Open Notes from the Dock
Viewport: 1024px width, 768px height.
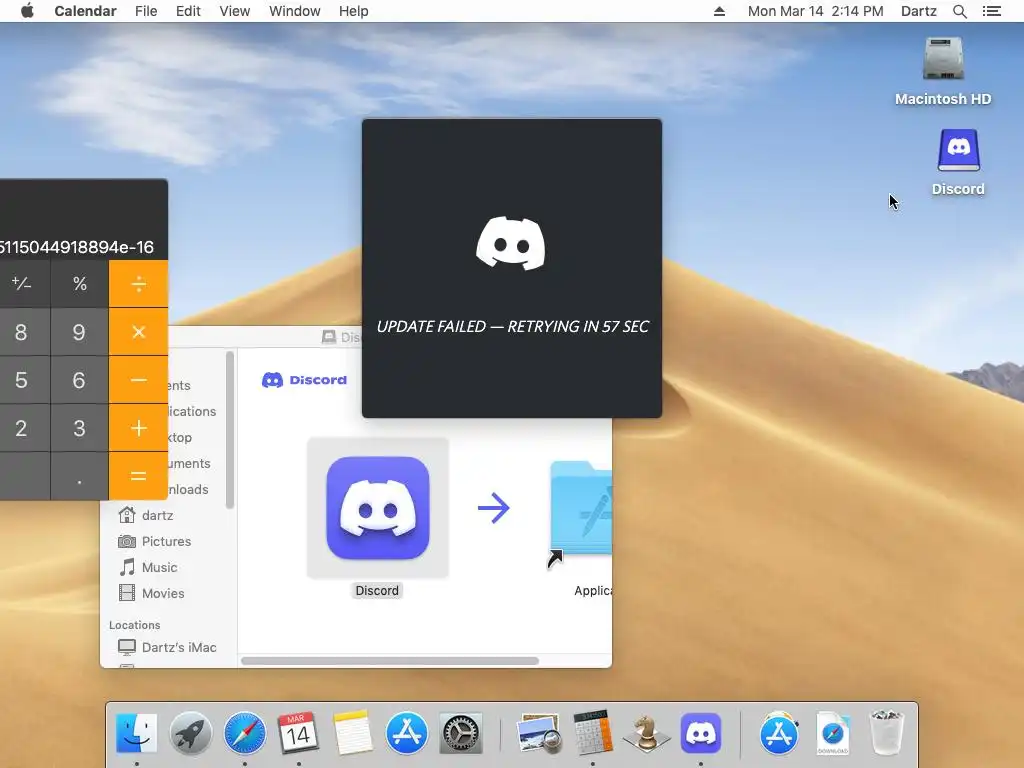(353, 733)
